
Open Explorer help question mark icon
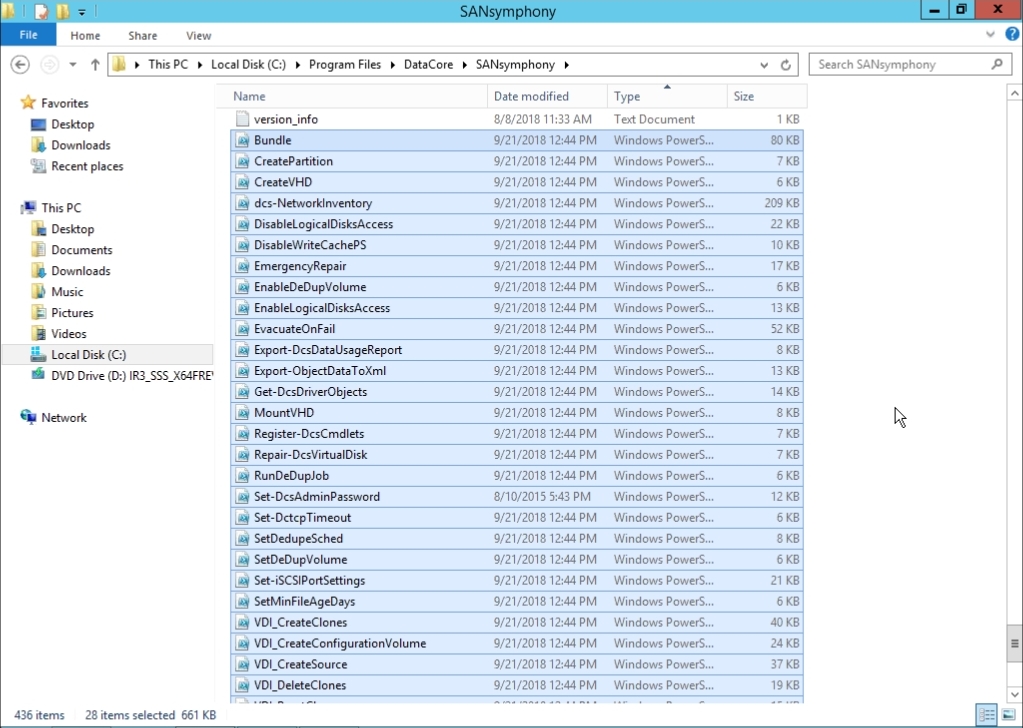coord(1013,34)
